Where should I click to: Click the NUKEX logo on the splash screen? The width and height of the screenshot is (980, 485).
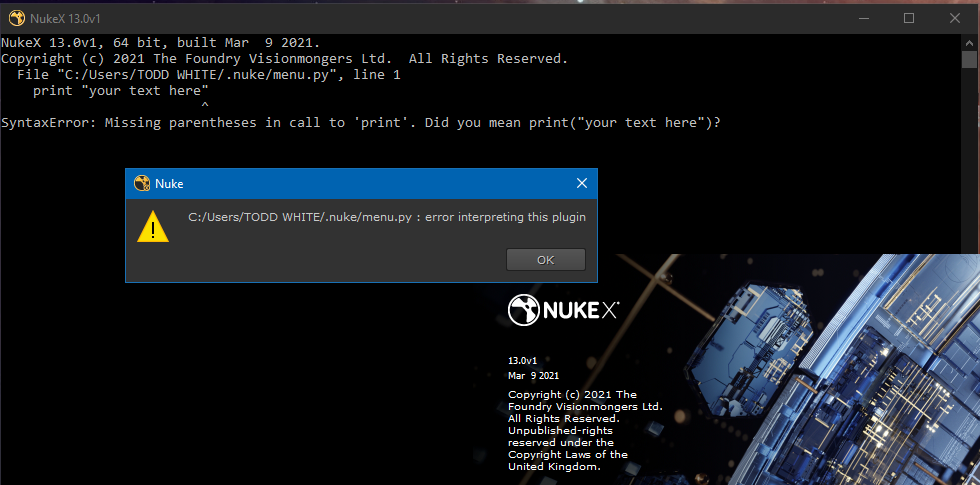pyautogui.click(x=564, y=311)
